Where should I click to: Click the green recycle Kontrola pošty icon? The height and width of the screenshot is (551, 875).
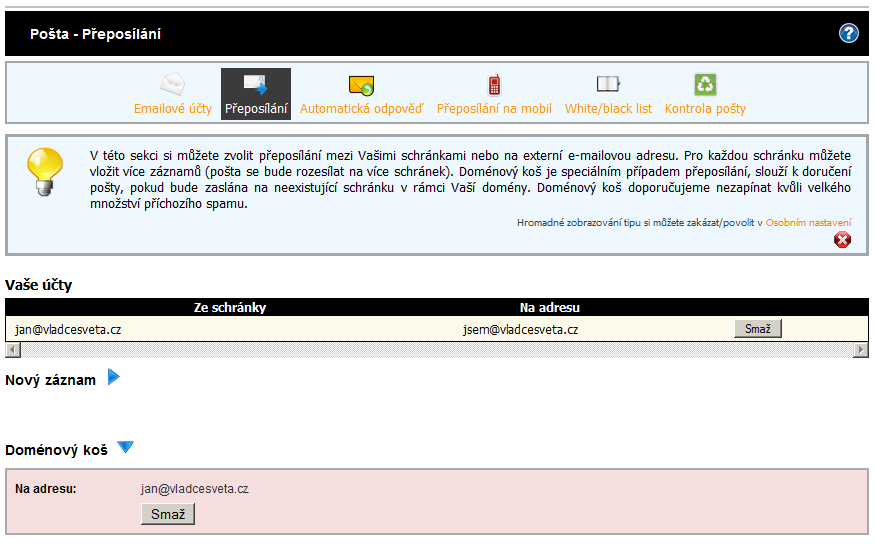[x=705, y=84]
